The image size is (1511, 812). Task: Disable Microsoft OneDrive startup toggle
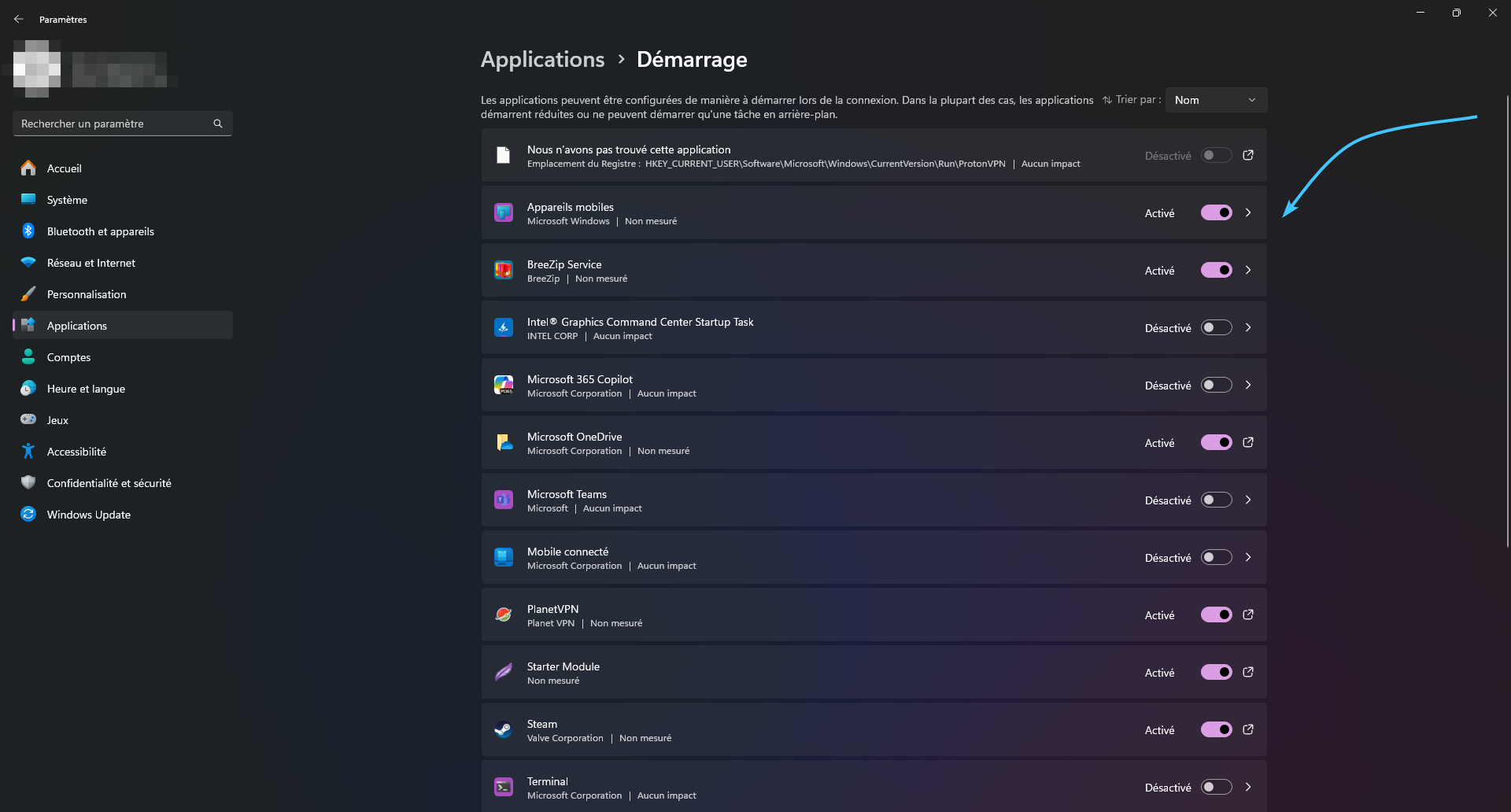pyautogui.click(x=1216, y=442)
